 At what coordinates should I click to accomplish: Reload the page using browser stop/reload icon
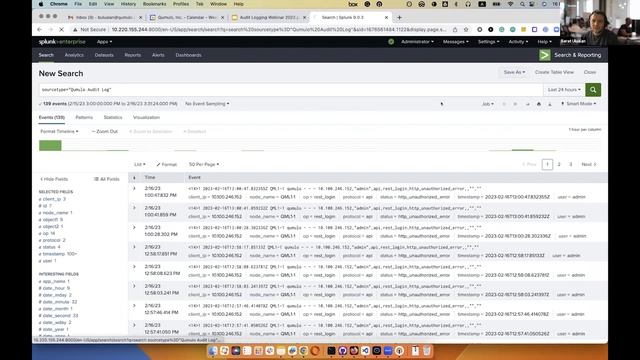click(x=61, y=29)
